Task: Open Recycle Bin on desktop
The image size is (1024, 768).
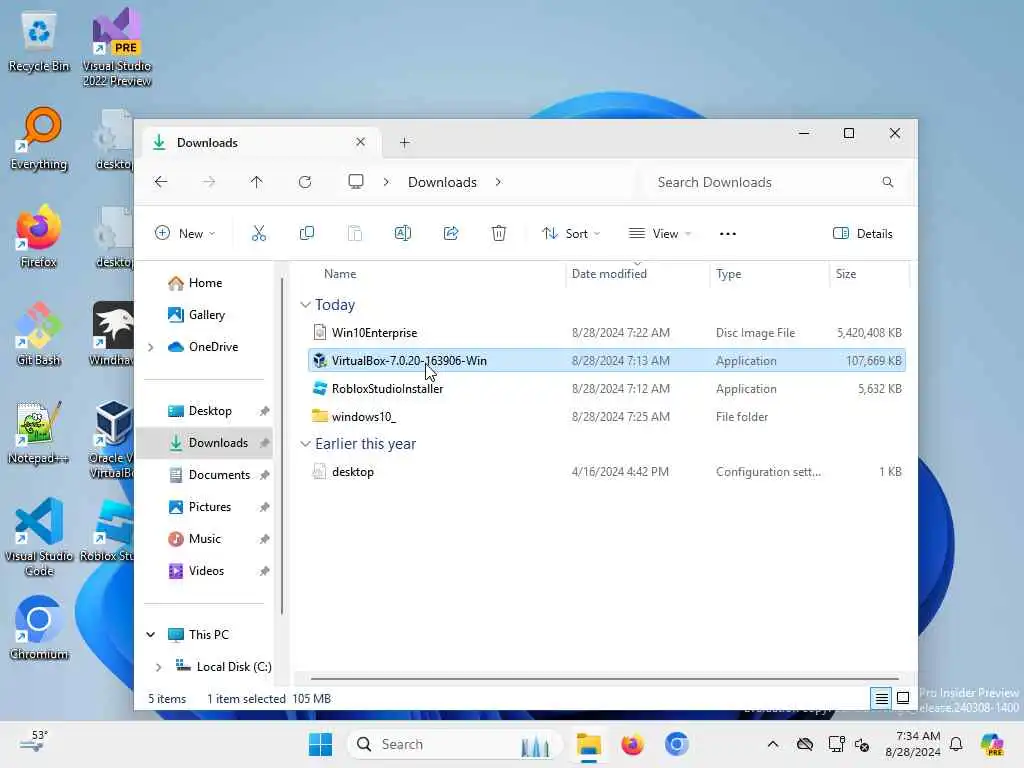Action: [x=39, y=42]
